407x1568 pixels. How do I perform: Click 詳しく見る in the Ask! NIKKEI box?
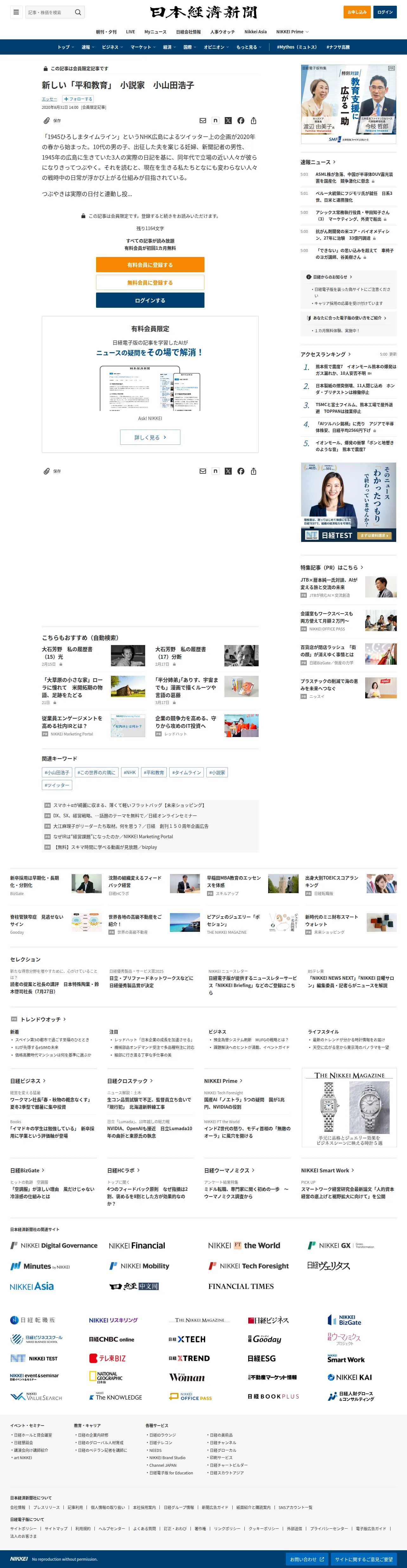(x=150, y=437)
